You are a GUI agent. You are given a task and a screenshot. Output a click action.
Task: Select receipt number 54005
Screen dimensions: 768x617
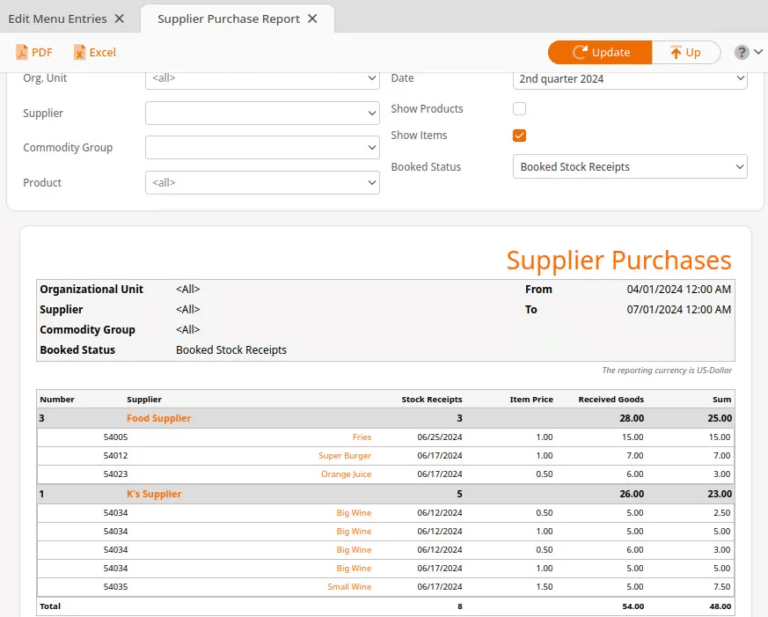coord(116,437)
